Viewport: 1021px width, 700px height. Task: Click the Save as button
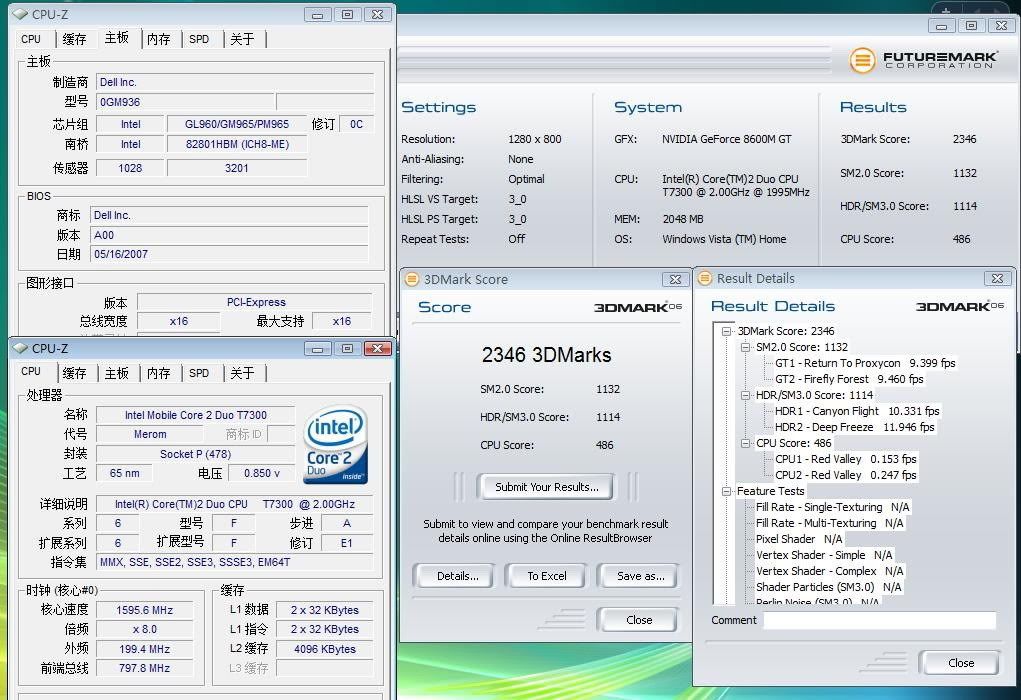pyautogui.click(x=640, y=576)
